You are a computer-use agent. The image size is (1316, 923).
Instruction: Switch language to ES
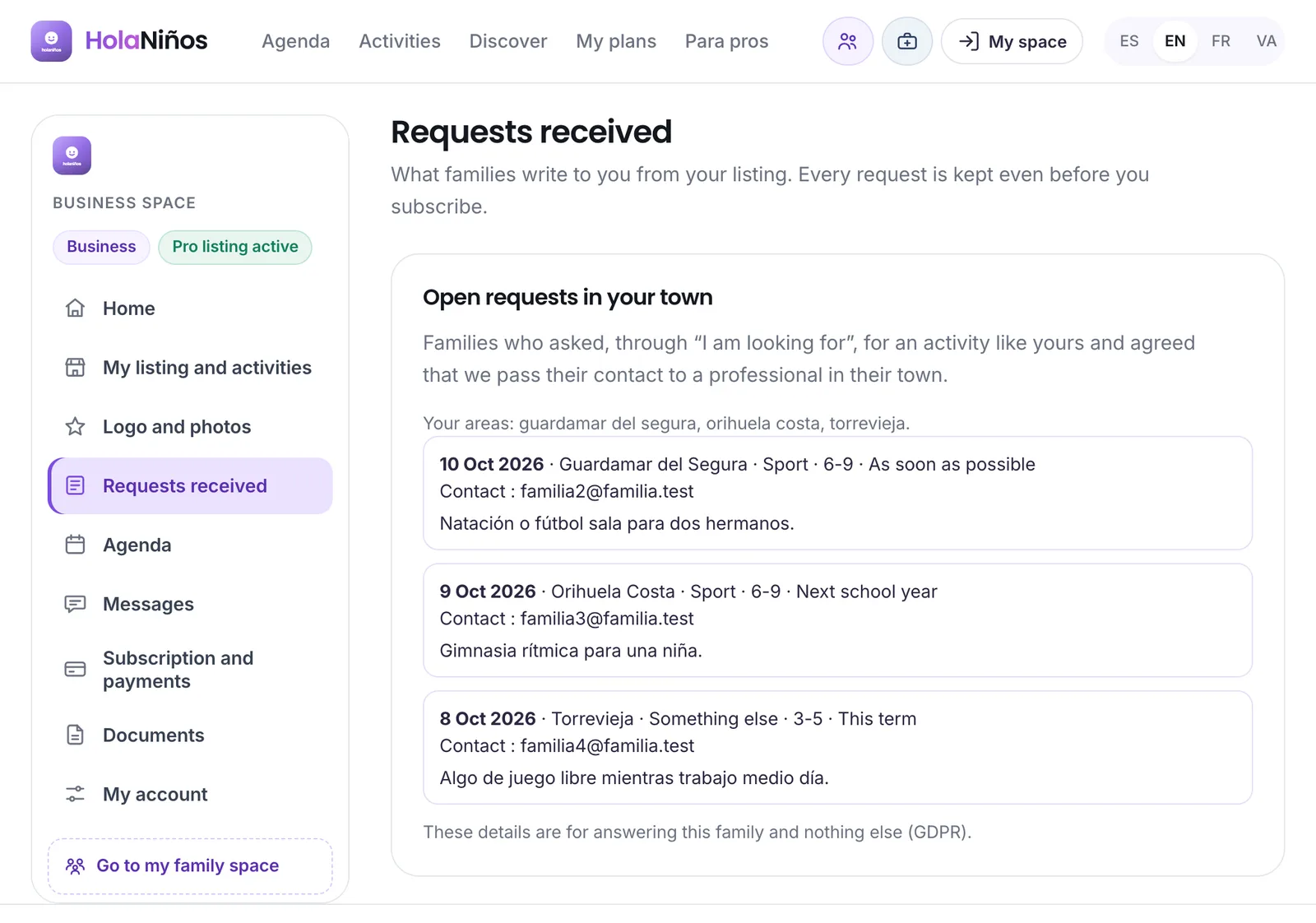tap(1129, 41)
